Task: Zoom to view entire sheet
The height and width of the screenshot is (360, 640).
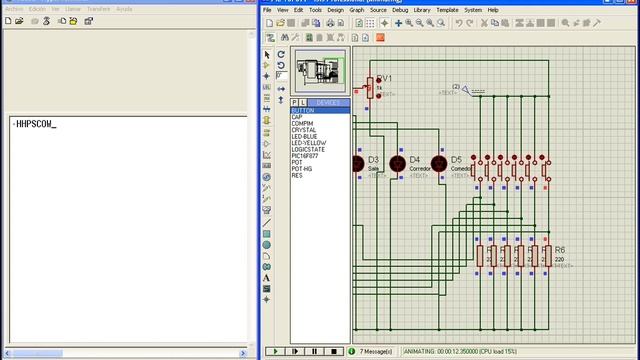Action: (430, 23)
